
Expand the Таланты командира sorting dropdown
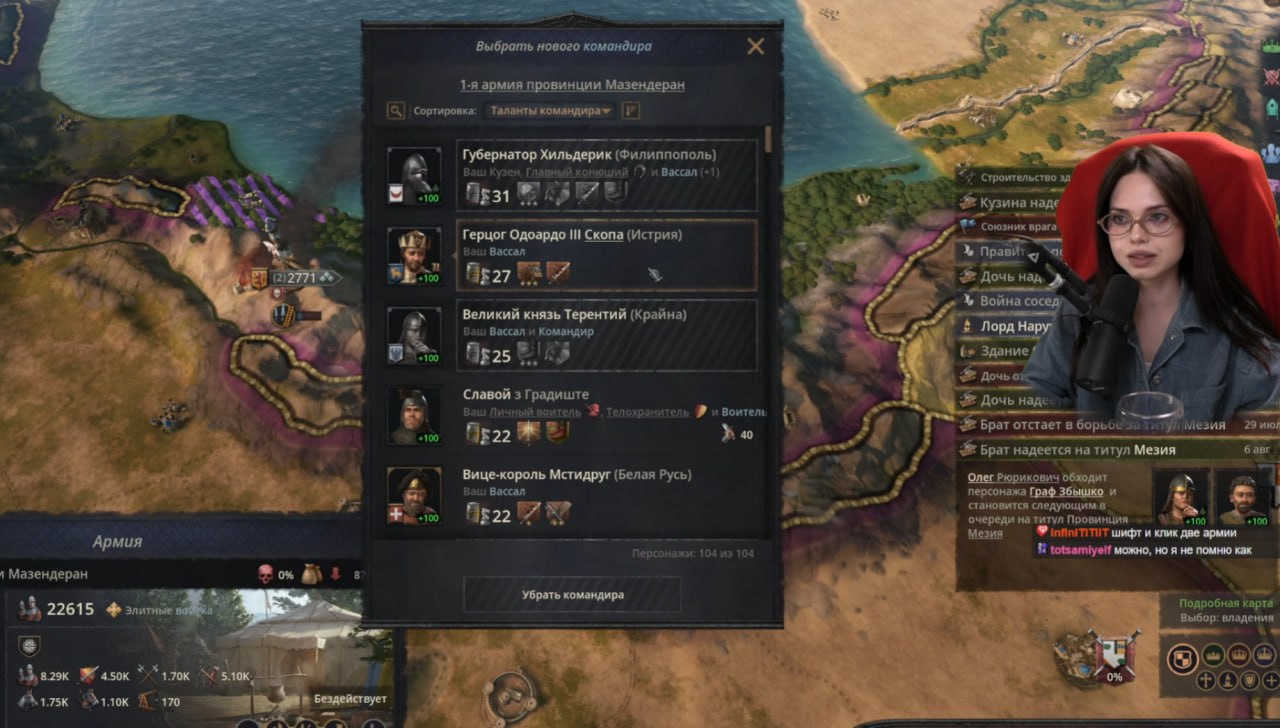coord(550,111)
